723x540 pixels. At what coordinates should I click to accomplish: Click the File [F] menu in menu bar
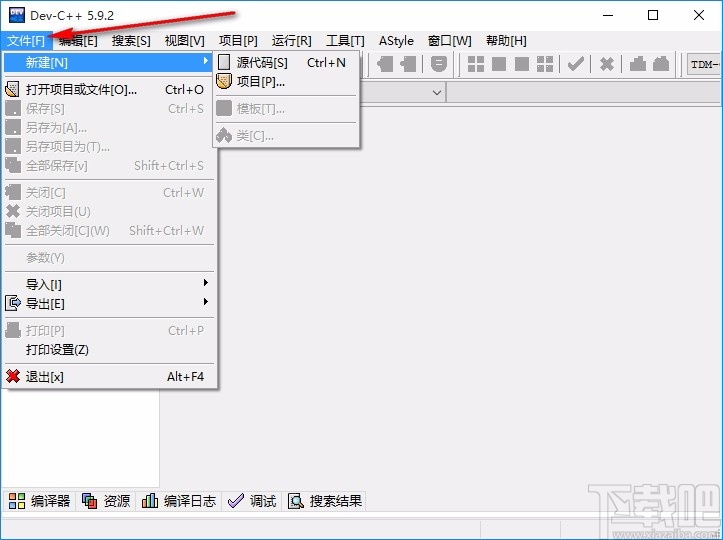click(x=26, y=41)
